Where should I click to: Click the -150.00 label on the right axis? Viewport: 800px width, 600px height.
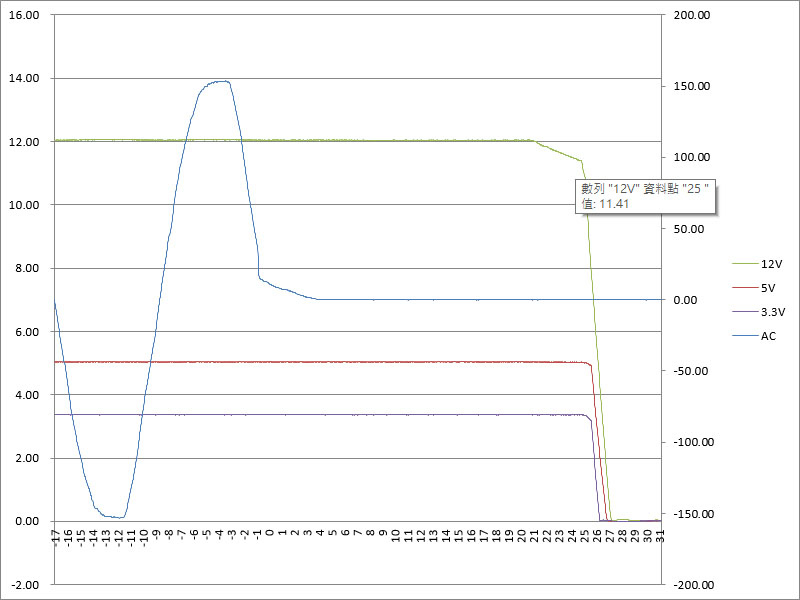tap(694, 514)
